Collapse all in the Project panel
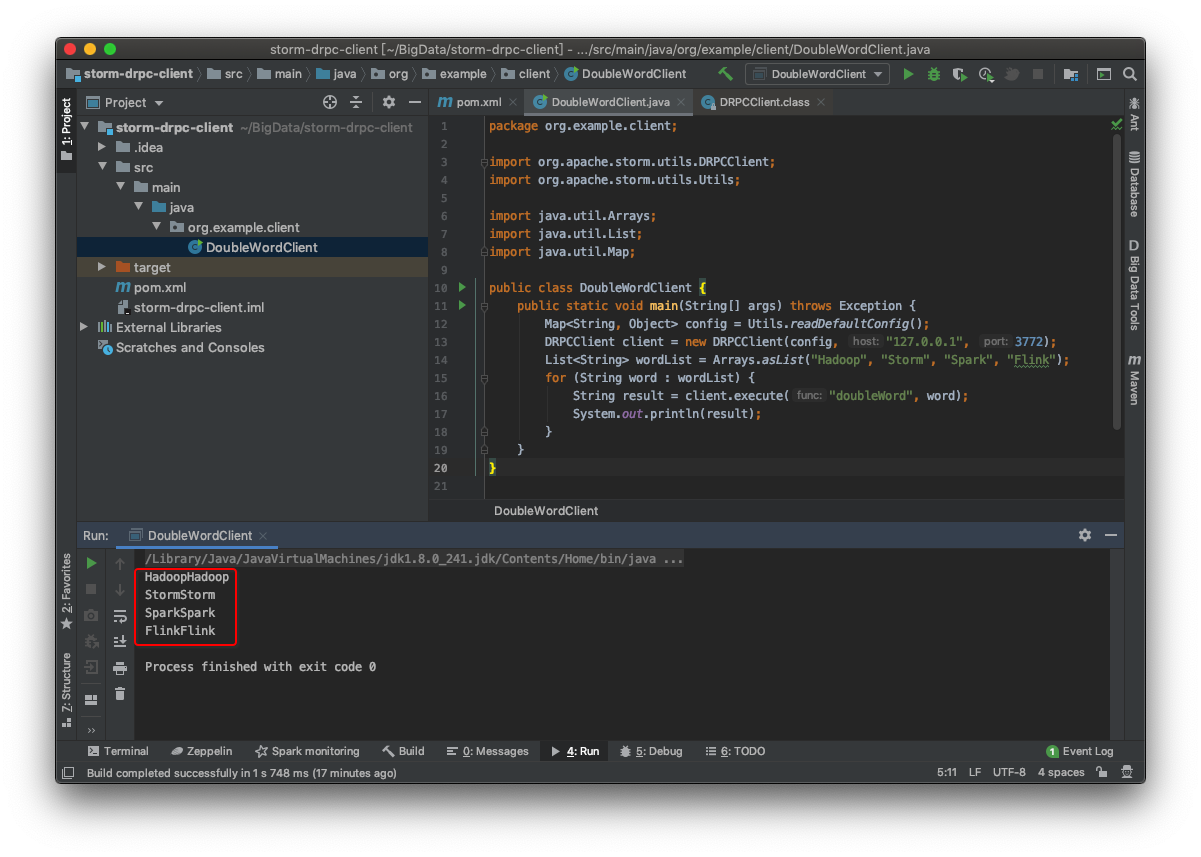This screenshot has height=857, width=1201. 356,102
